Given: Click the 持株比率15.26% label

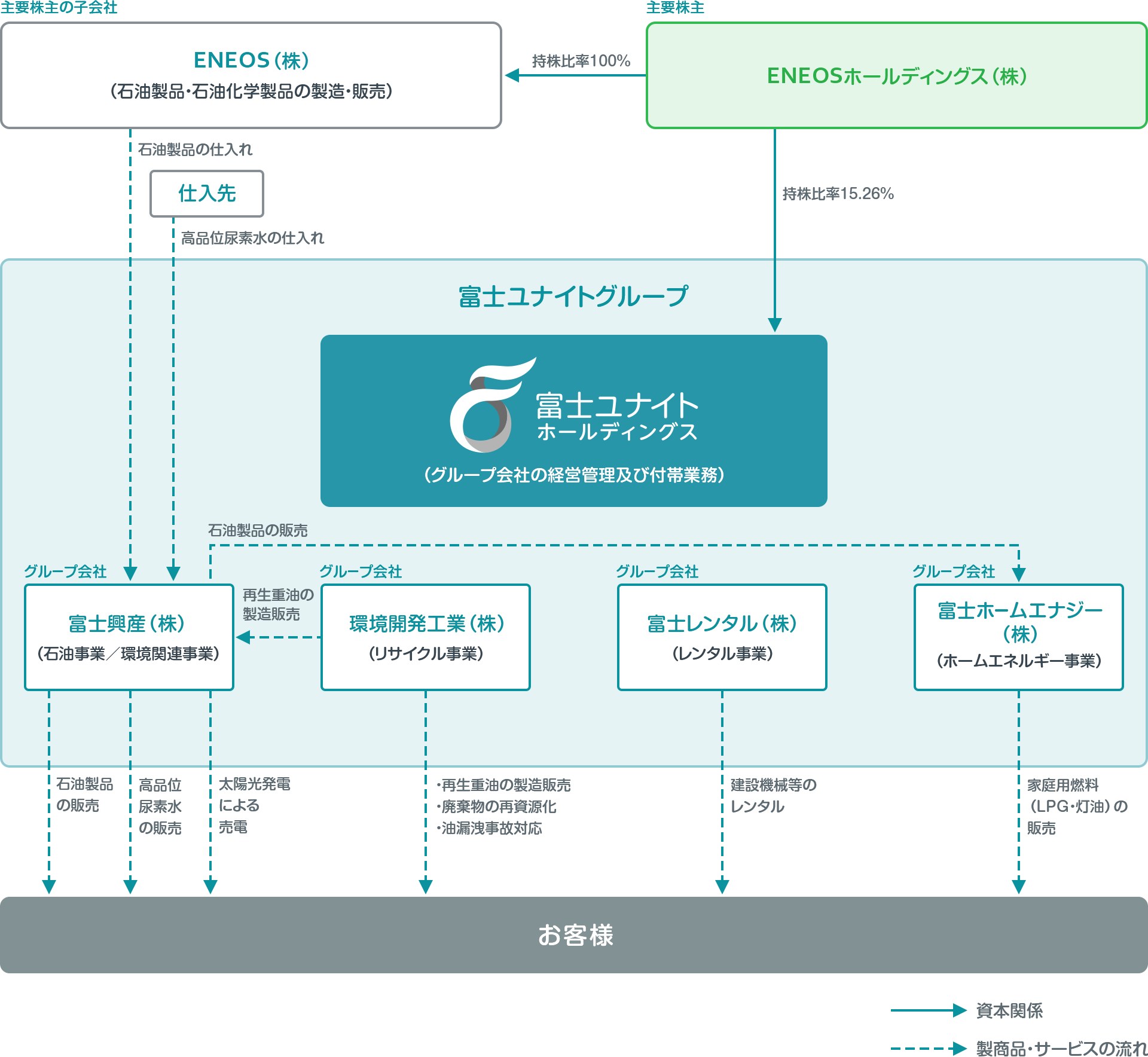Looking at the screenshot, I should [838, 194].
